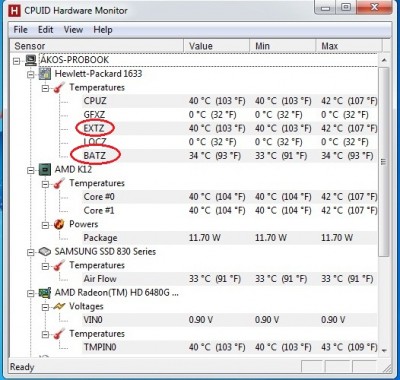Image resolution: width=400 pixels, height=380 pixels.
Task: Select the Package power row
Action: coord(230,238)
